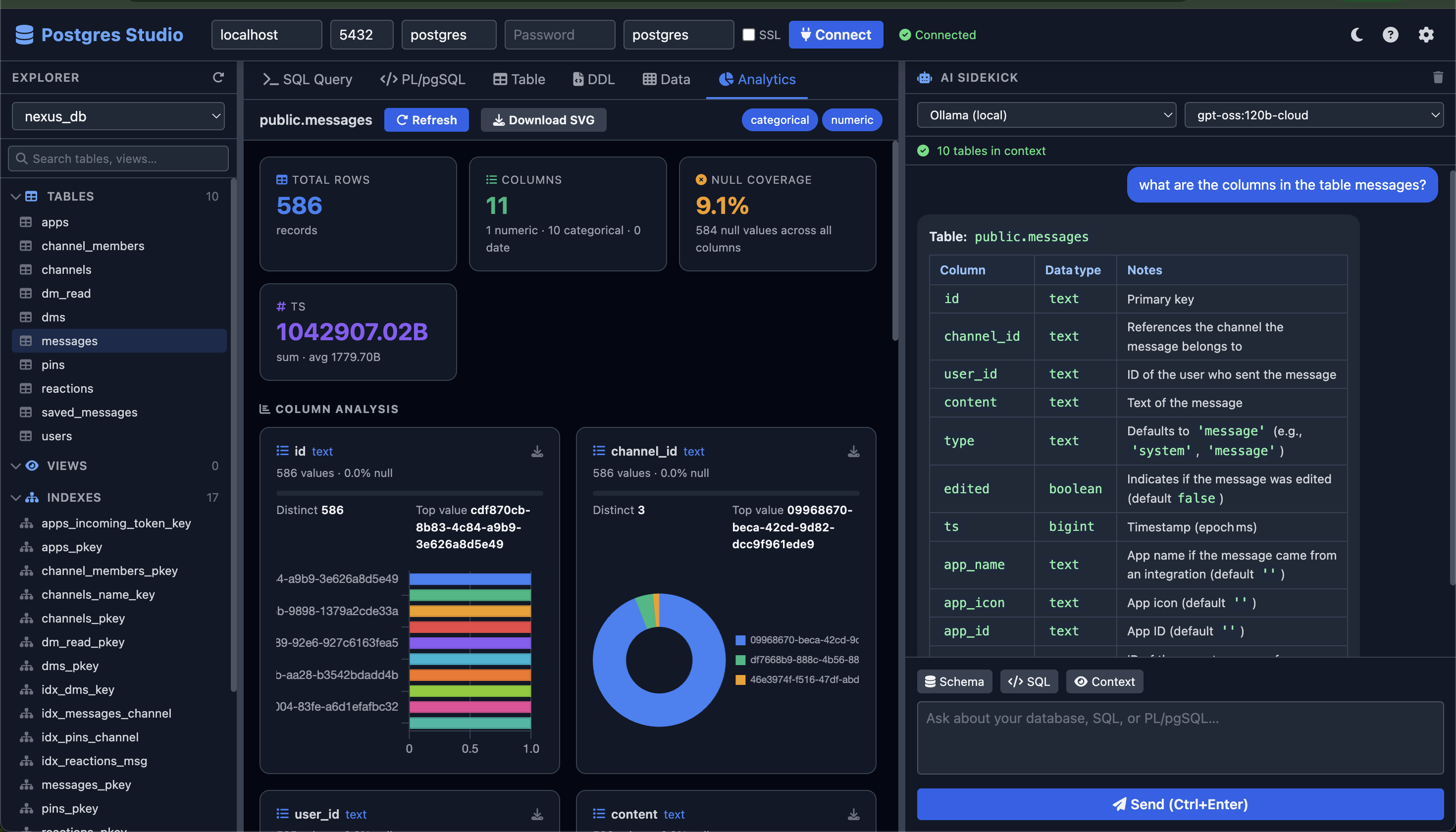Click the 5432 port field
Screen dimensions: 1456x832
361,34
